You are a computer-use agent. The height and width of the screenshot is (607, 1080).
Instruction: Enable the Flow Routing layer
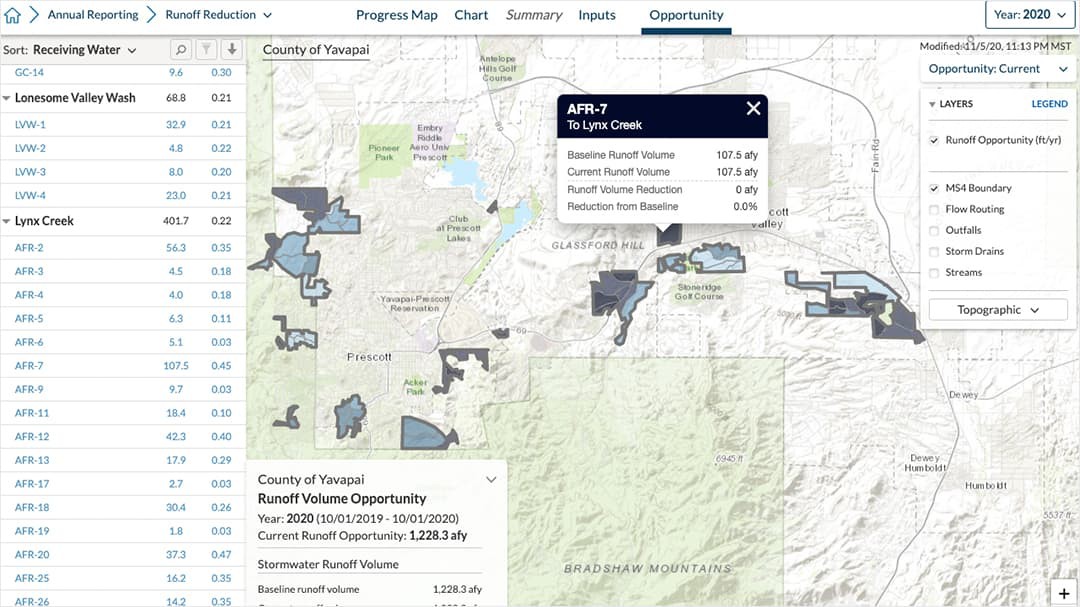[x=934, y=209]
